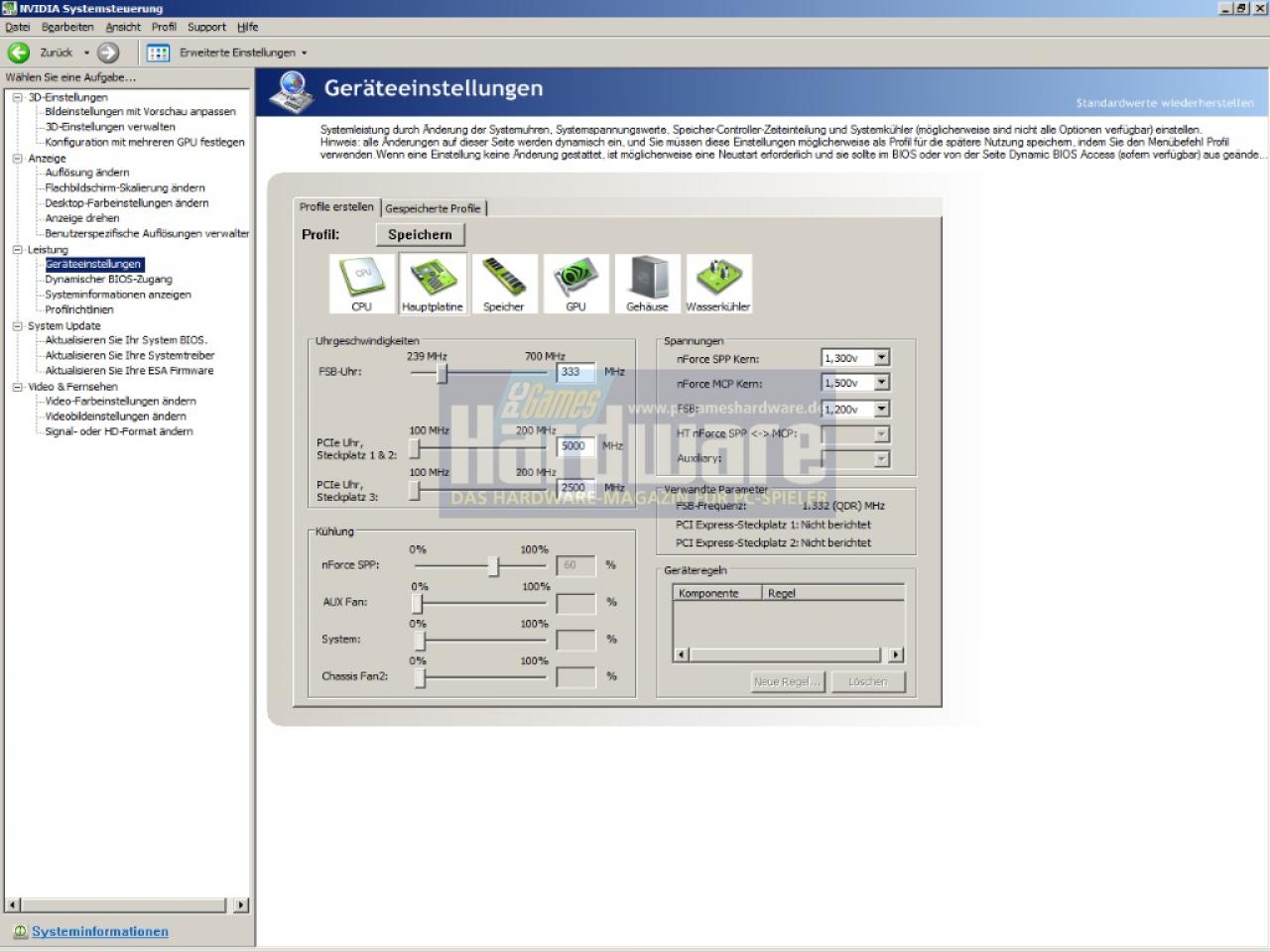
Task: Switch to the Gespeicherte Profile tab
Action: coord(433,208)
